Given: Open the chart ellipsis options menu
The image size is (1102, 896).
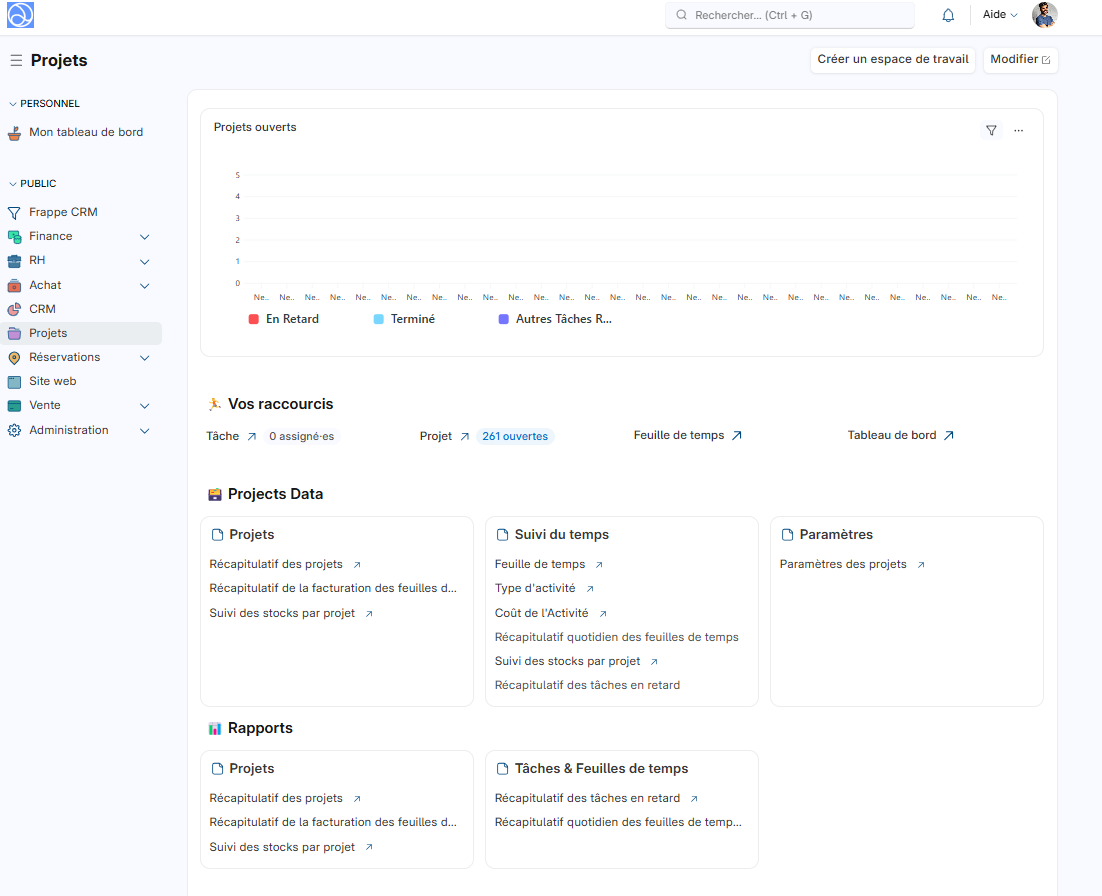Looking at the screenshot, I should [x=1018, y=130].
